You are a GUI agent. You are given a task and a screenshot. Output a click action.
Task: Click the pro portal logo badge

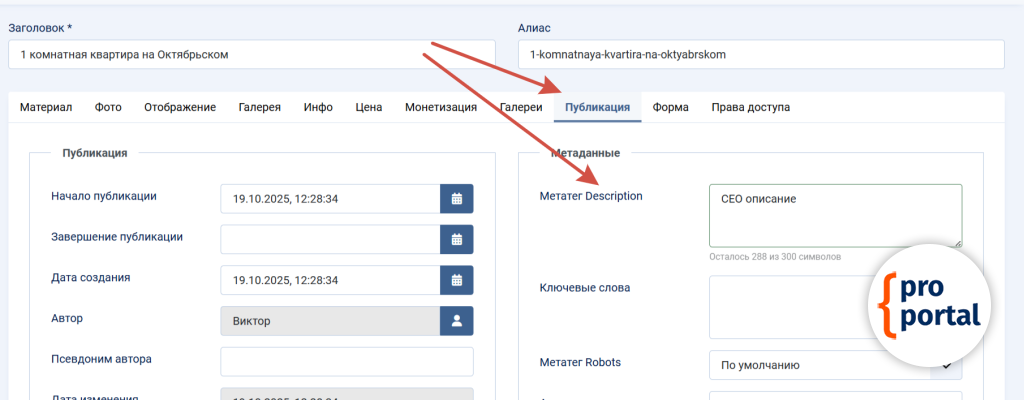pyautogui.click(x=929, y=304)
